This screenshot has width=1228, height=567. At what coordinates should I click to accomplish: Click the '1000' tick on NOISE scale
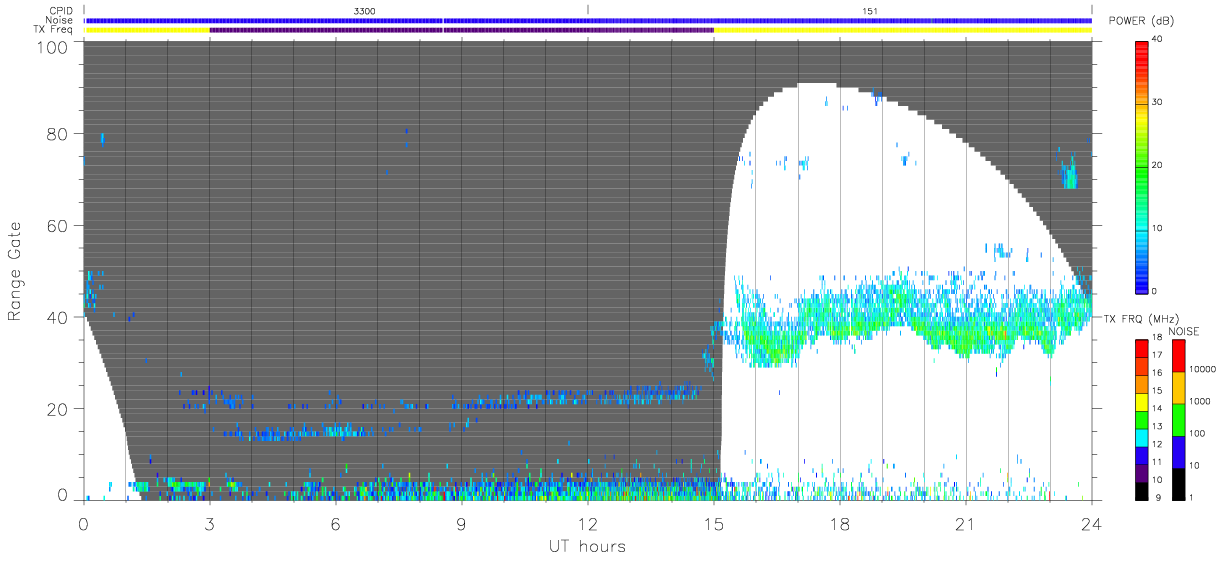tap(1200, 402)
